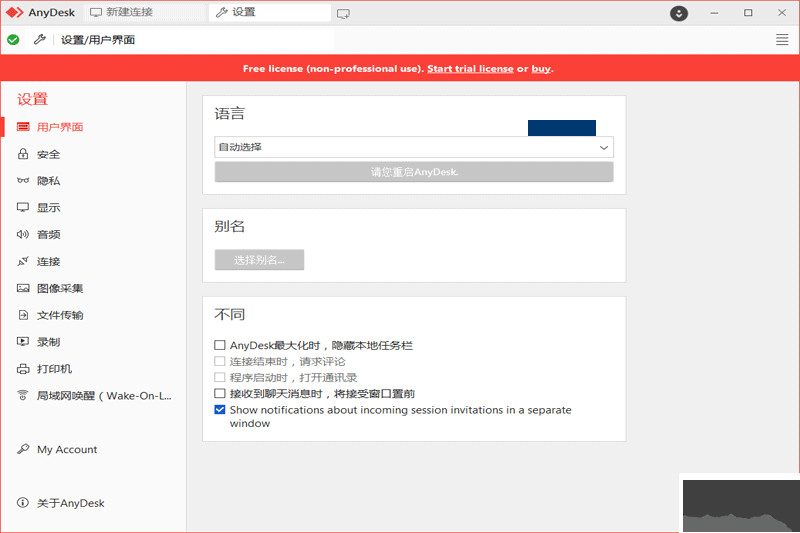
Task: Switch to the 设置 tab
Action: click(x=269, y=12)
